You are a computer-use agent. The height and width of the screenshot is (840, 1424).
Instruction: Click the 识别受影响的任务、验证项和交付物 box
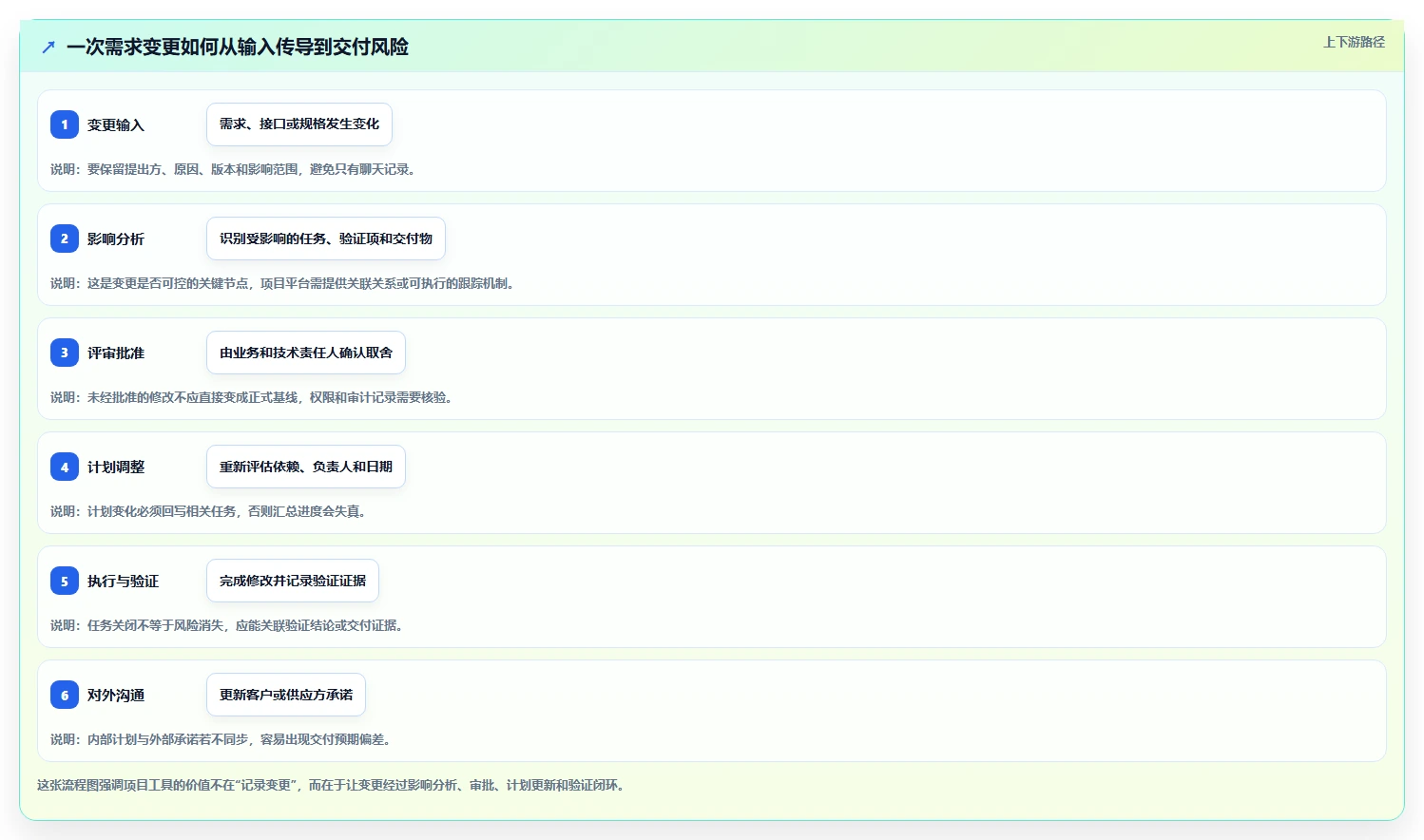click(326, 239)
